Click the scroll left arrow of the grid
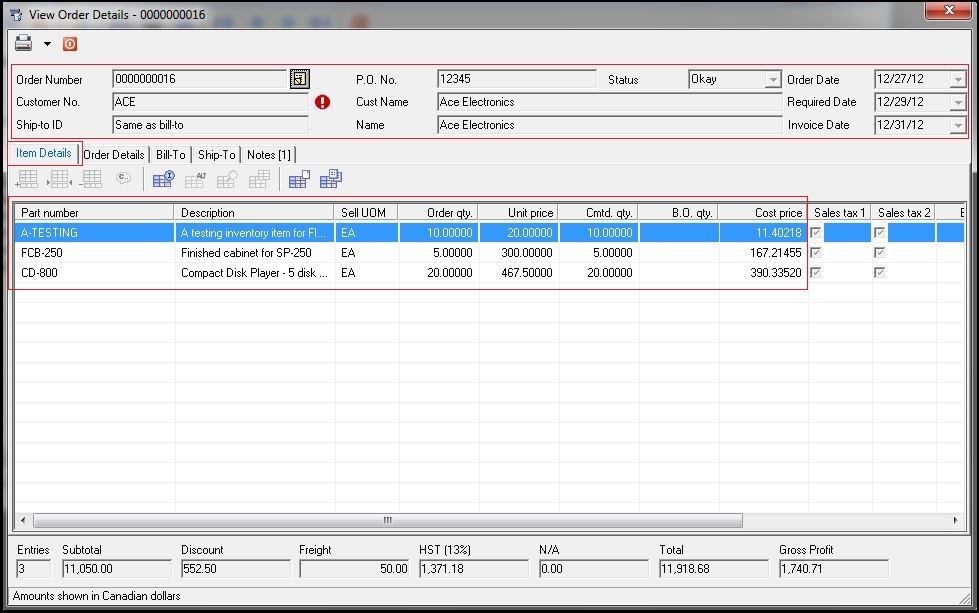Screen dimensions: 979x613 (23, 520)
